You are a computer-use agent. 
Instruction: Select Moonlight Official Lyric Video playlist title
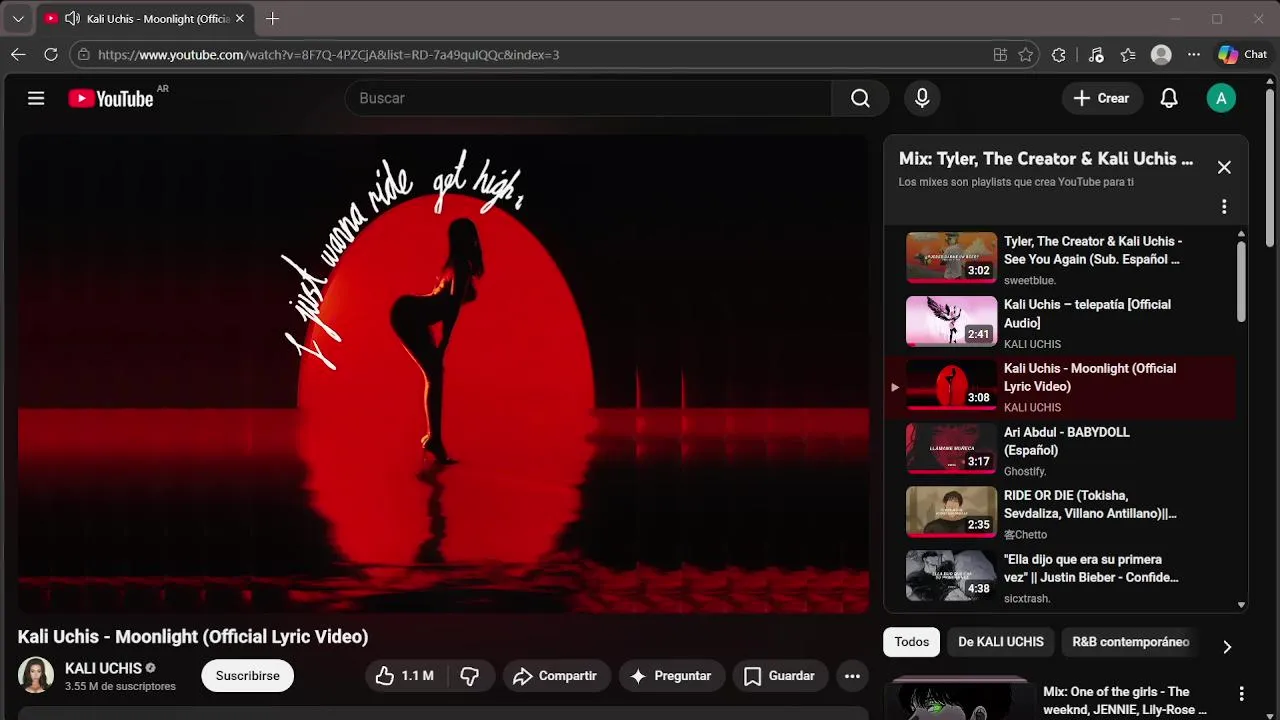tap(1090, 377)
